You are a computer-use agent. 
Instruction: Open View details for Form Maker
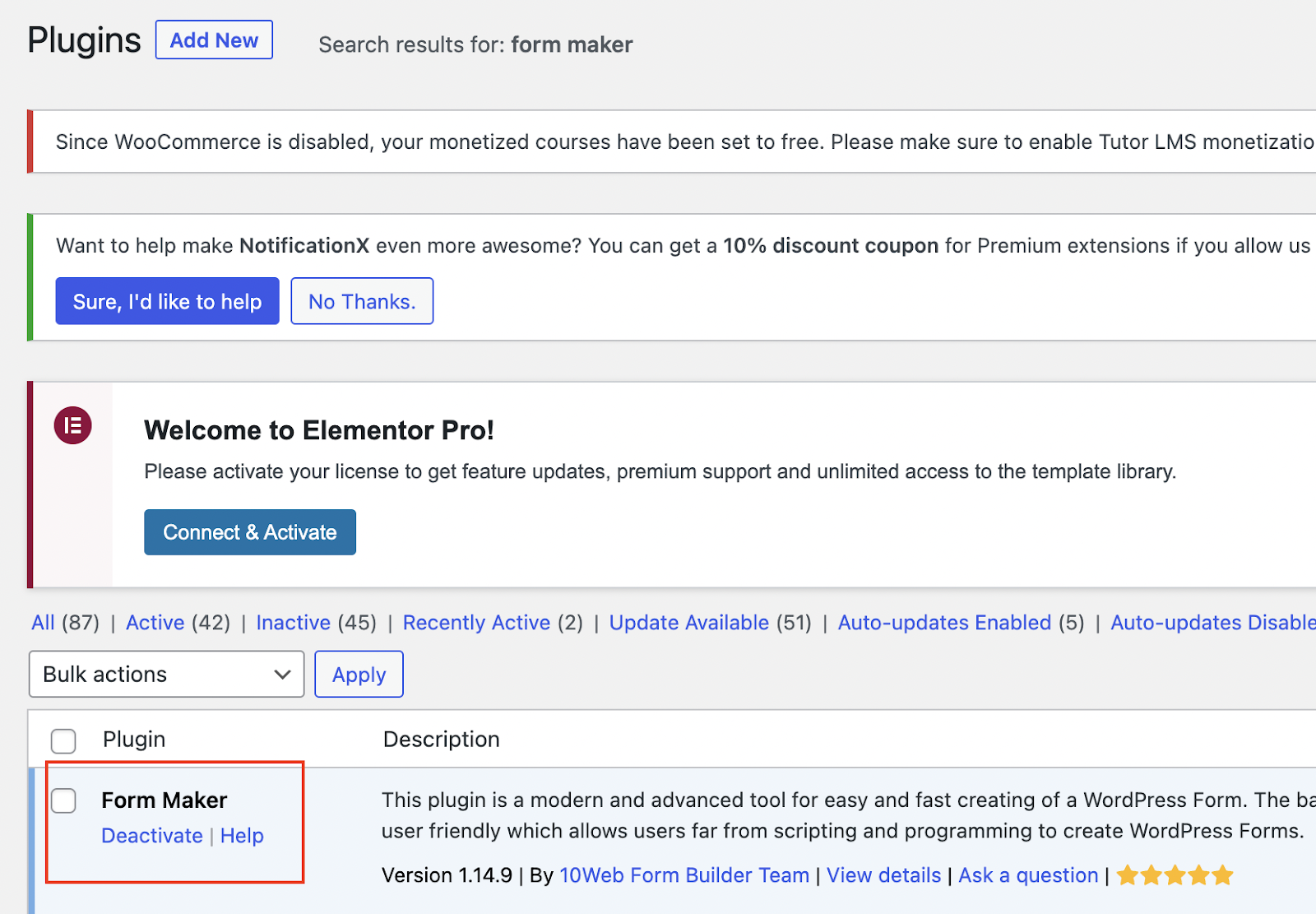883,875
